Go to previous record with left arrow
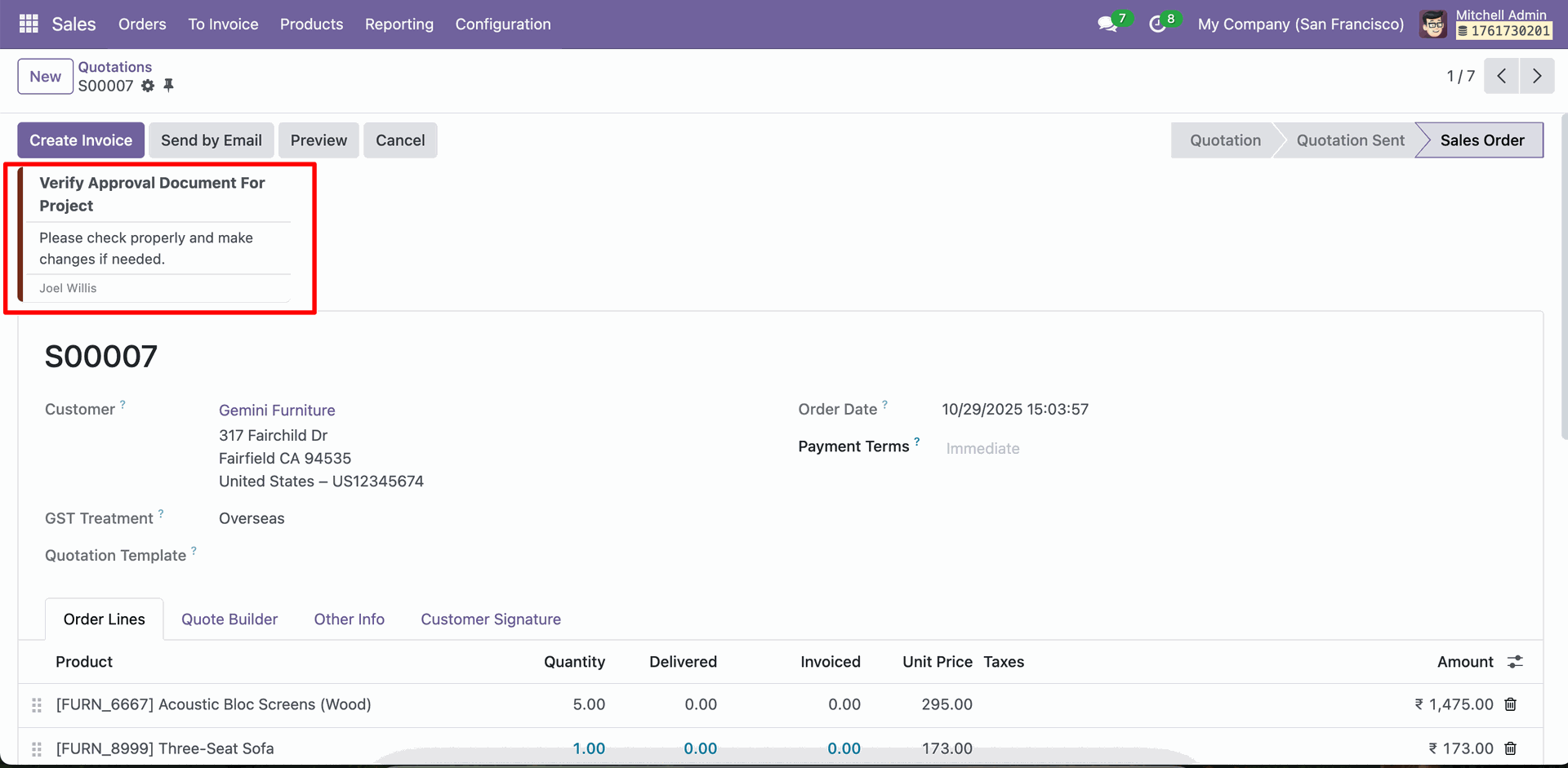Viewport: 1568px width, 768px height. point(1501,76)
